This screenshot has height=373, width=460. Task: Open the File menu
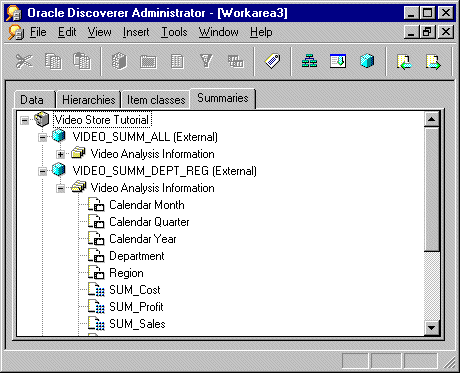[x=38, y=32]
